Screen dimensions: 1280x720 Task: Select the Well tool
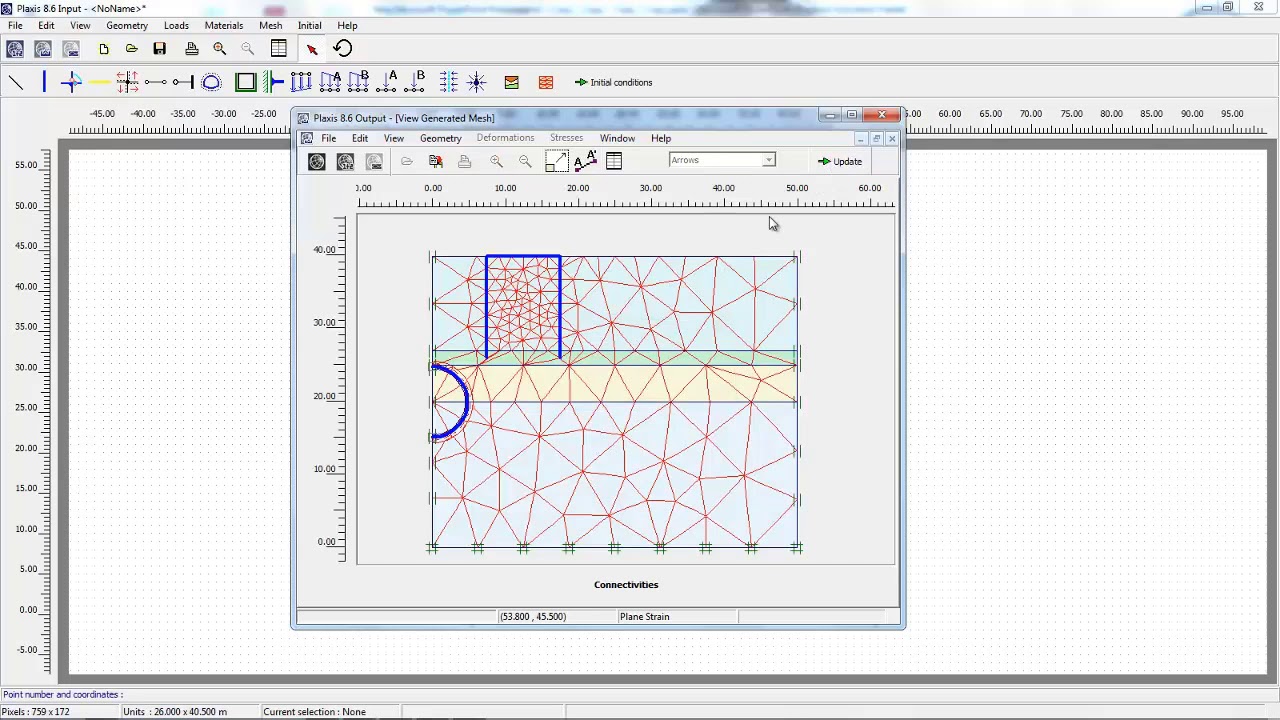[x=477, y=82]
